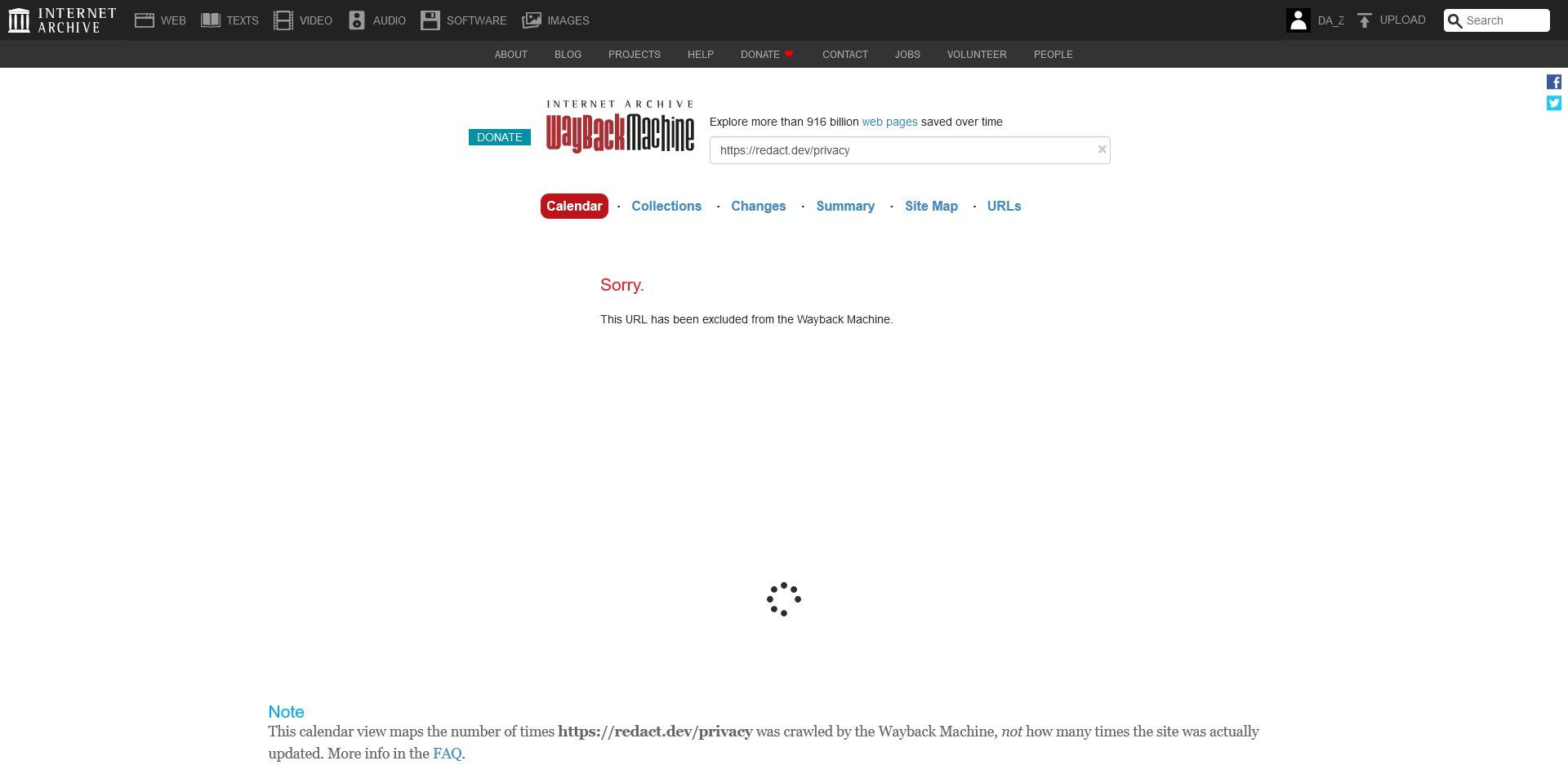Open the About menu item
This screenshot has width=1568, height=765.
coord(511,55)
